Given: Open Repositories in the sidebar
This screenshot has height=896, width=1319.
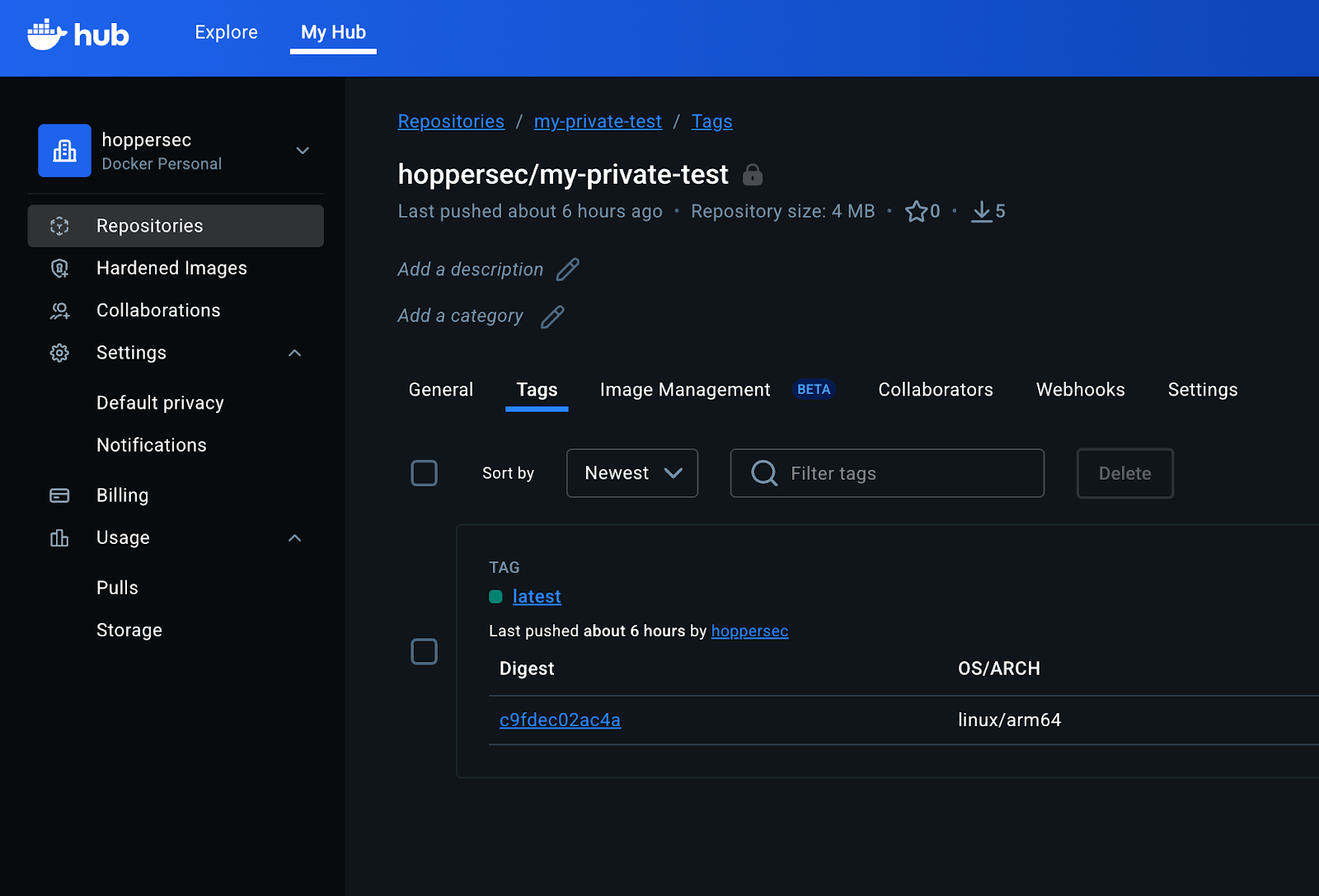Looking at the screenshot, I should pyautogui.click(x=176, y=226).
